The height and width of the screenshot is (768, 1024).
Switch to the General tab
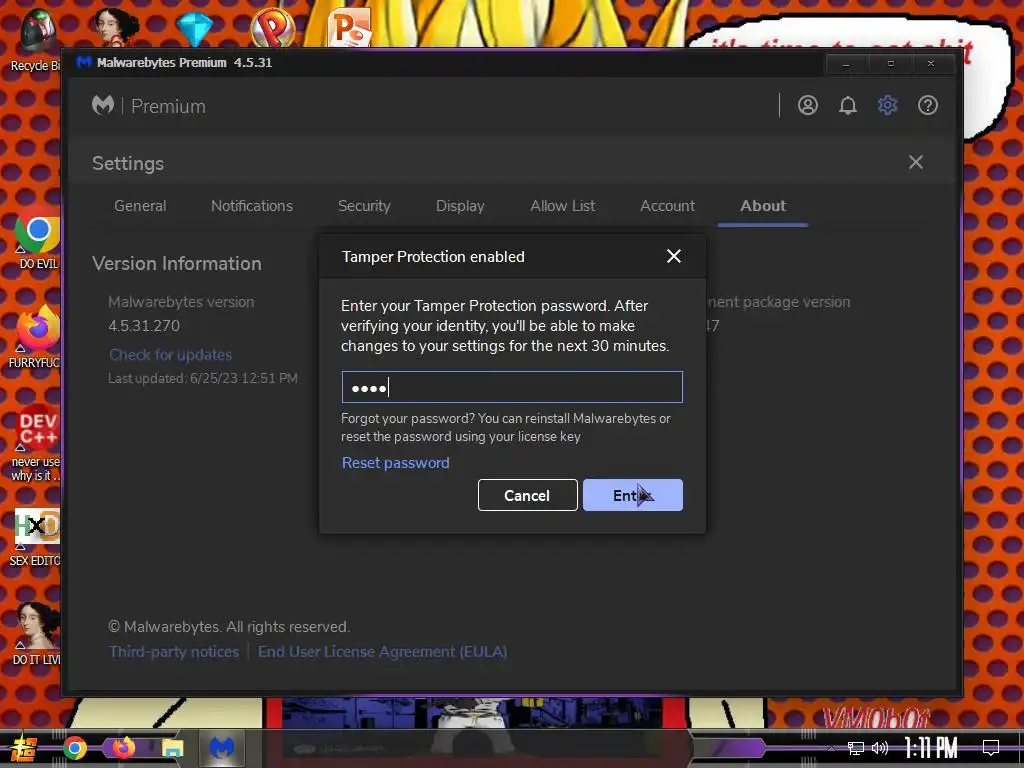pos(140,206)
